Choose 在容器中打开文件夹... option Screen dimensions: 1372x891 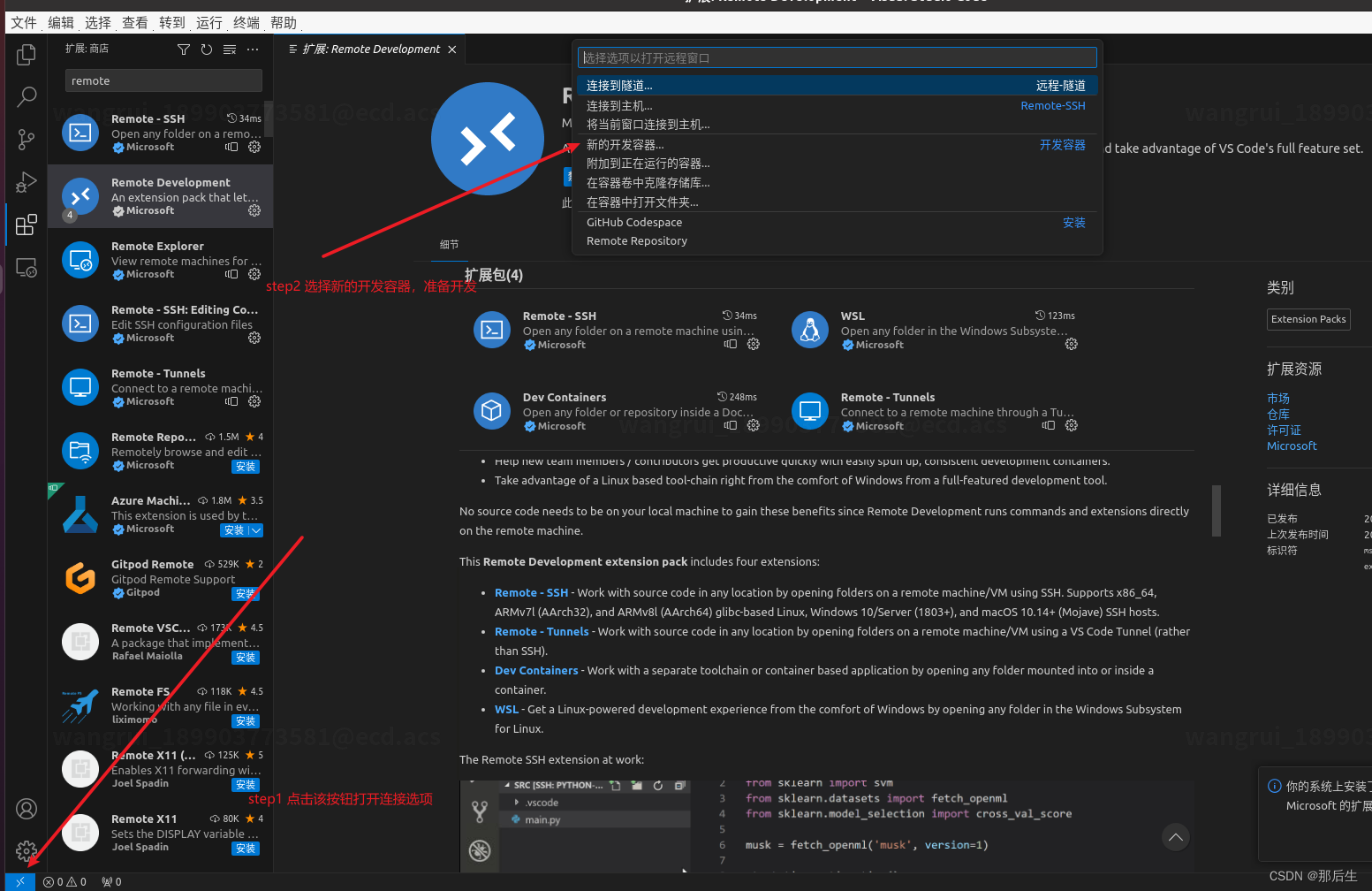click(838, 202)
